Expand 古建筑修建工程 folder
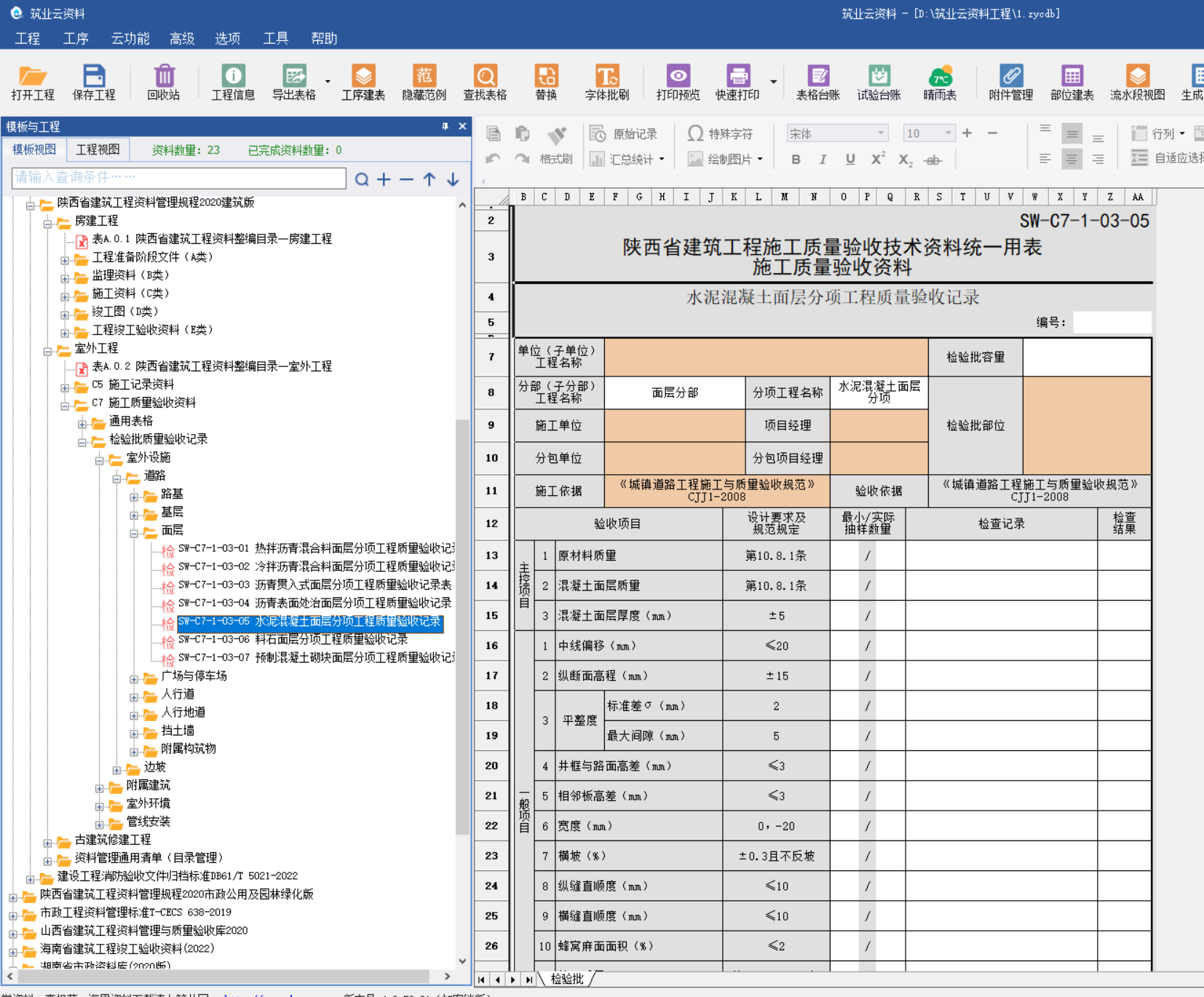This screenshot has height=997, width=1204. [x=47, y=842]
